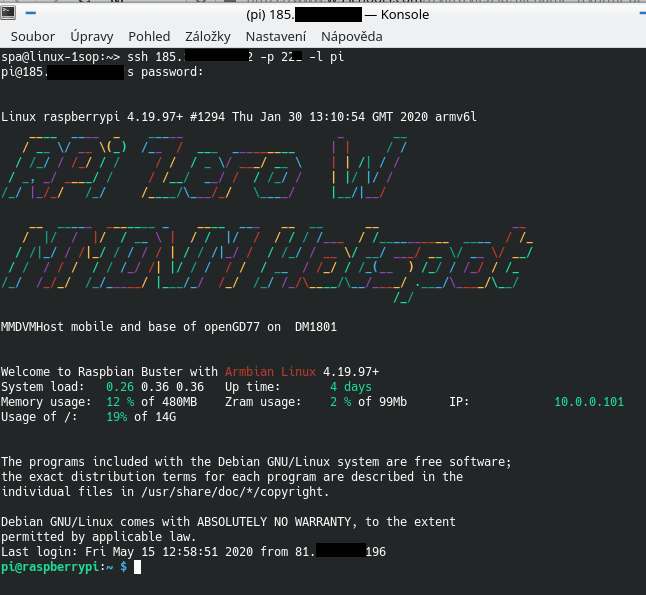646x595 pixels.
Task: Click the Zram usage '2 %' value
Action: click(x=340, y=402)
